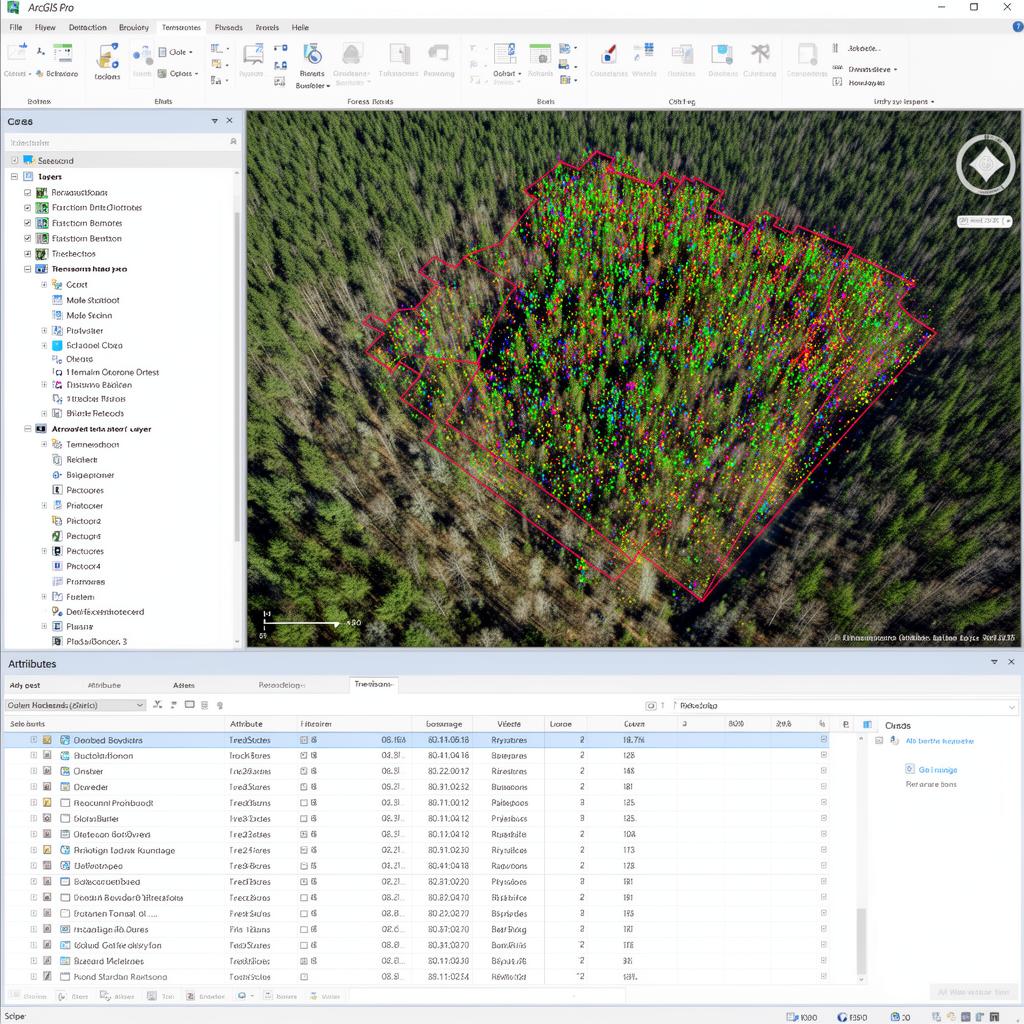Click the ArcGIS Pro application logo
Image resolution: width=1024 pixels, height=1024 pixels.
tap(13, 8)
